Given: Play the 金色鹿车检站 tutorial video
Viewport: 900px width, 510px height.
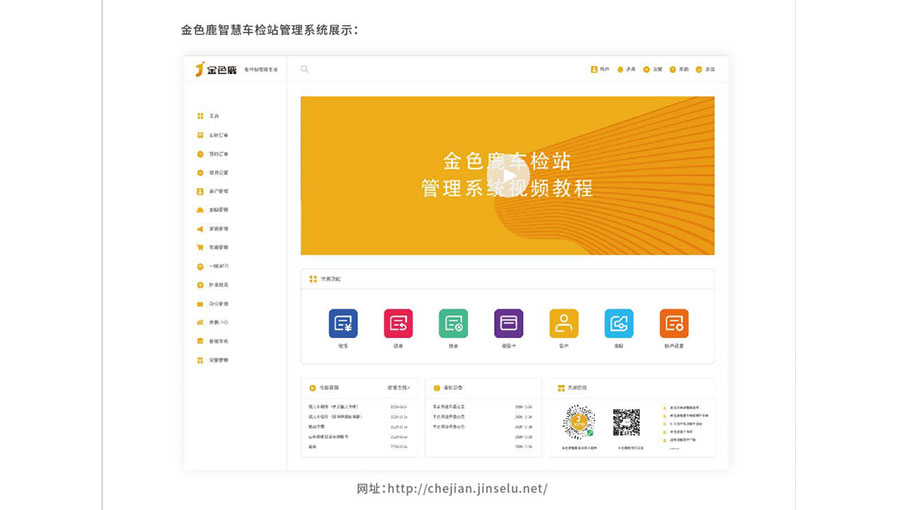Looking at the screenshot, I should (508, 176).
